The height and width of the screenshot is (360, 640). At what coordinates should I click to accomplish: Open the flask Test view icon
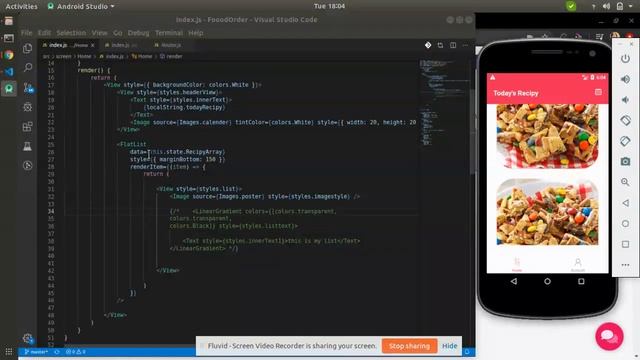tap(27, 146)
